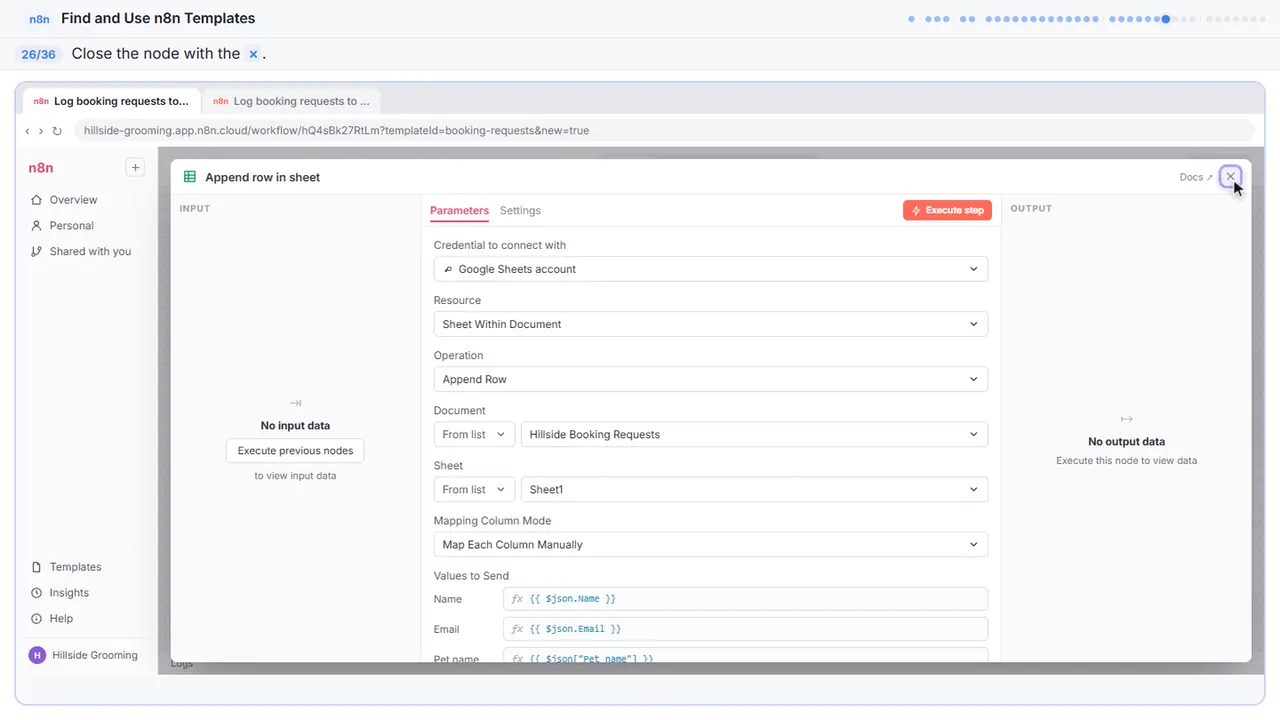Click the Shared with you branch icon
Viewport: 1280px width, 720px height.
click(x=37, y=252)
